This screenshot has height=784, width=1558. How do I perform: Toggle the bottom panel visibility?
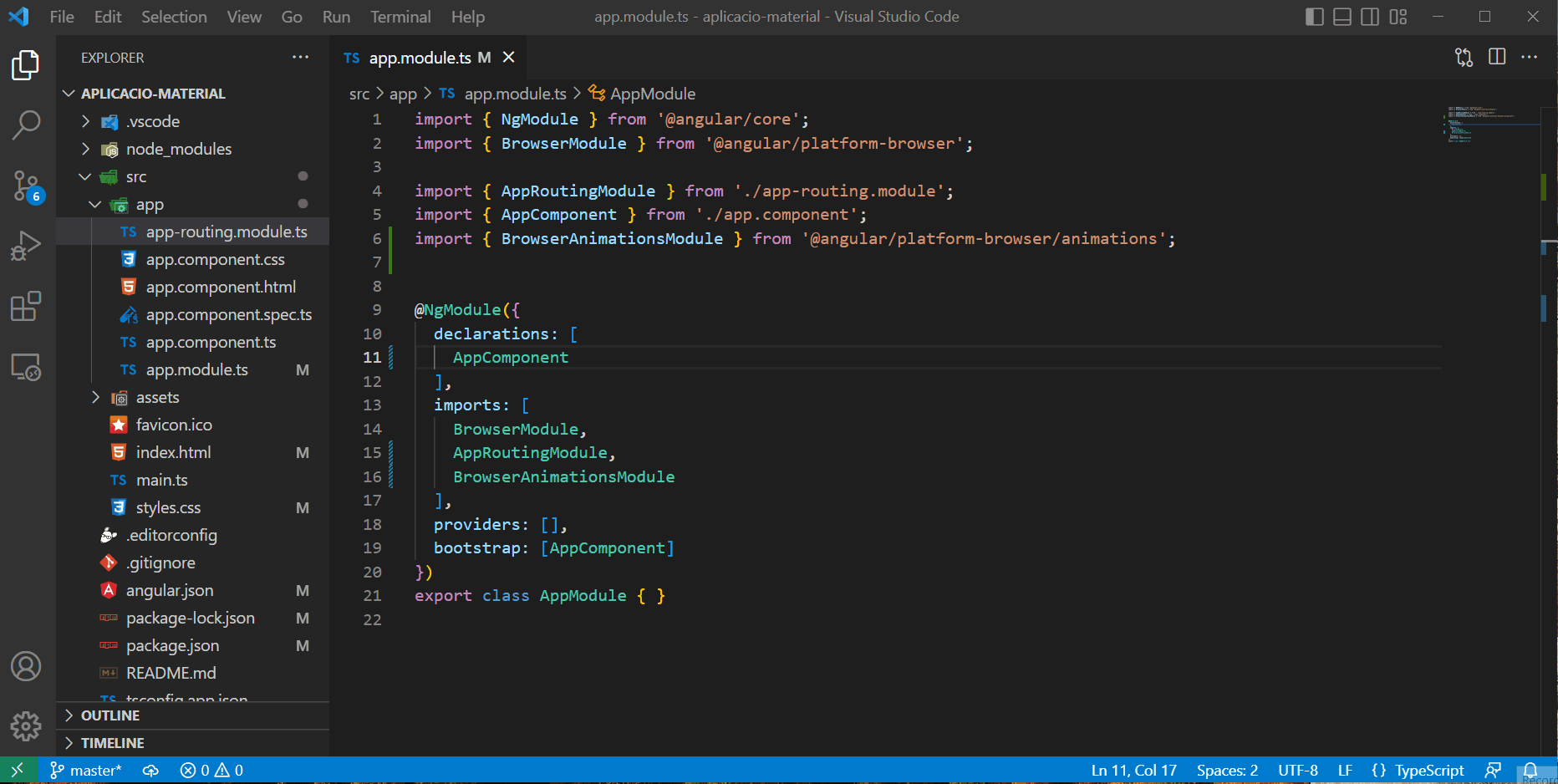[1342, 17]
